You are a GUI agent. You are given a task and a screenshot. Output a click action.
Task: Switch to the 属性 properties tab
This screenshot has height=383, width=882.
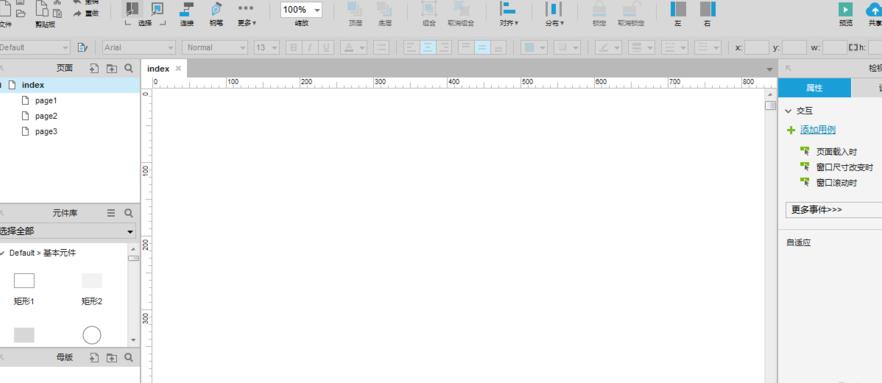[x=814, y=88]
